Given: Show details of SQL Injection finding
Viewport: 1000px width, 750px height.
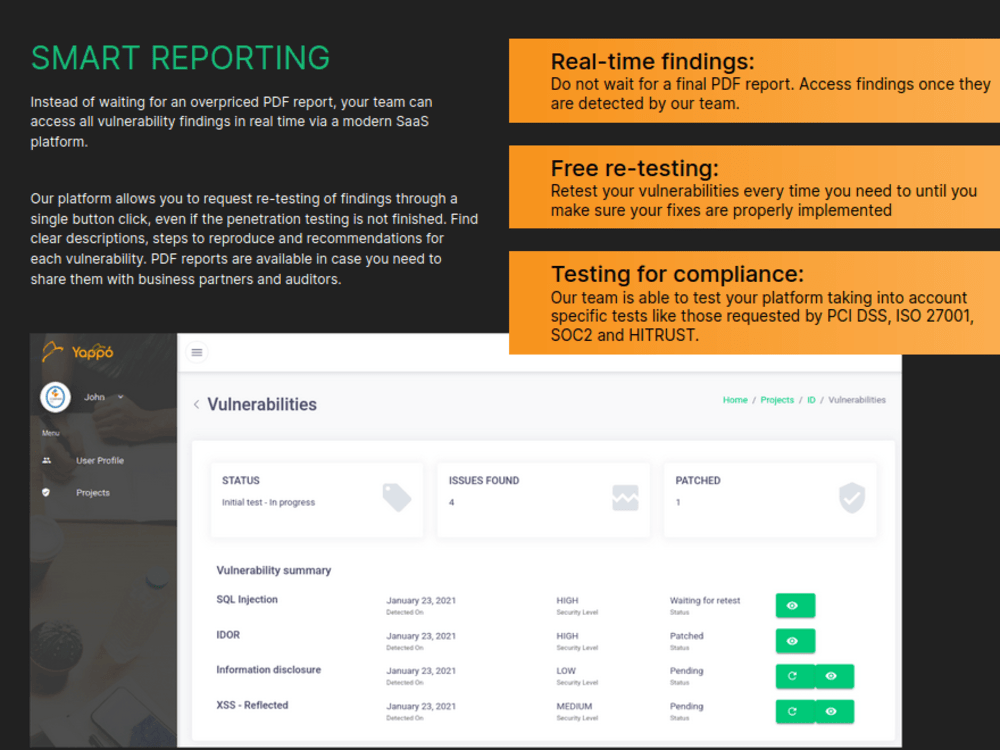Looking at the screenshot, I should click(x=795, y=605).
